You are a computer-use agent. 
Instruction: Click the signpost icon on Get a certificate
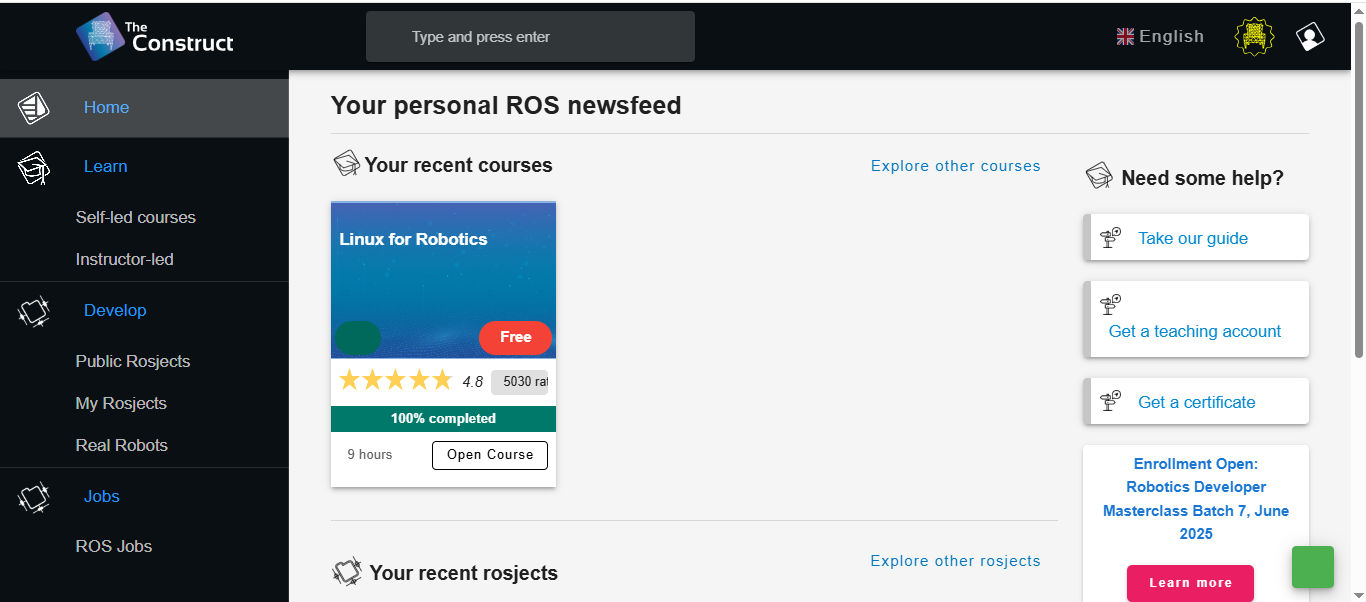click(1110, 401)
